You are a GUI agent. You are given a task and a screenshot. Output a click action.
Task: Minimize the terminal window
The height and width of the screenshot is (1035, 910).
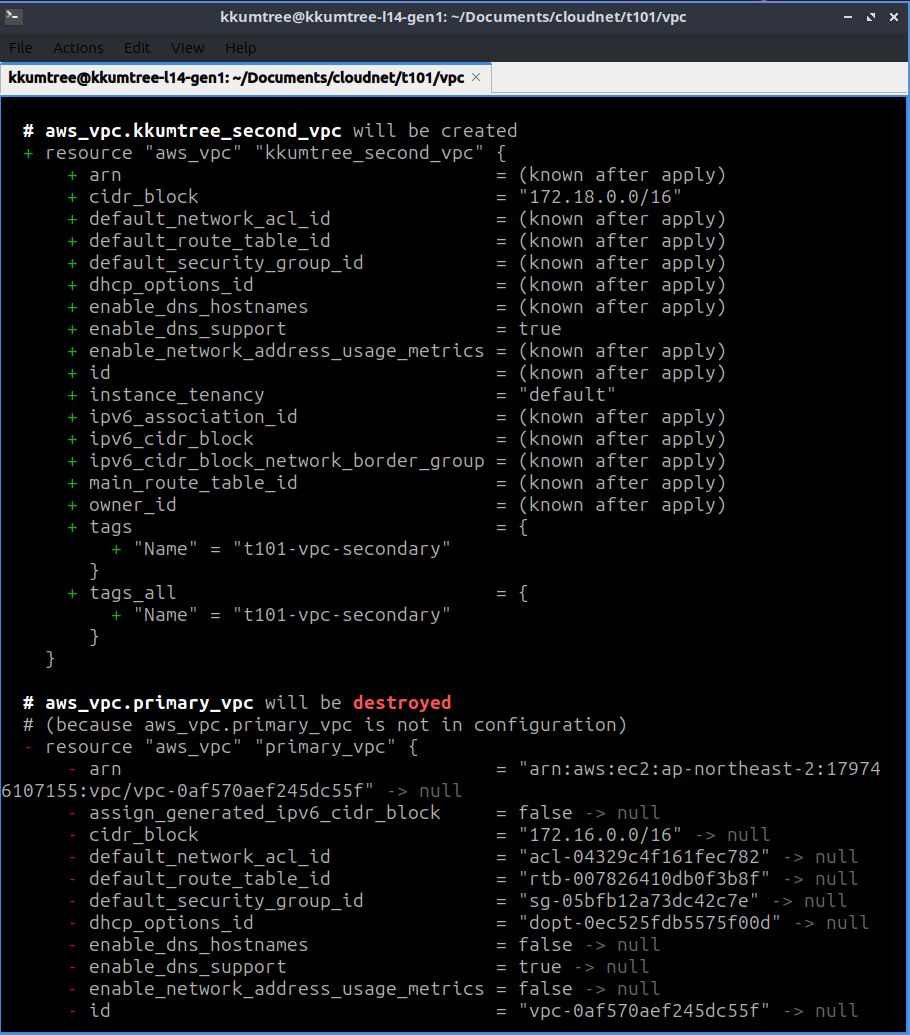pos(848,17)
